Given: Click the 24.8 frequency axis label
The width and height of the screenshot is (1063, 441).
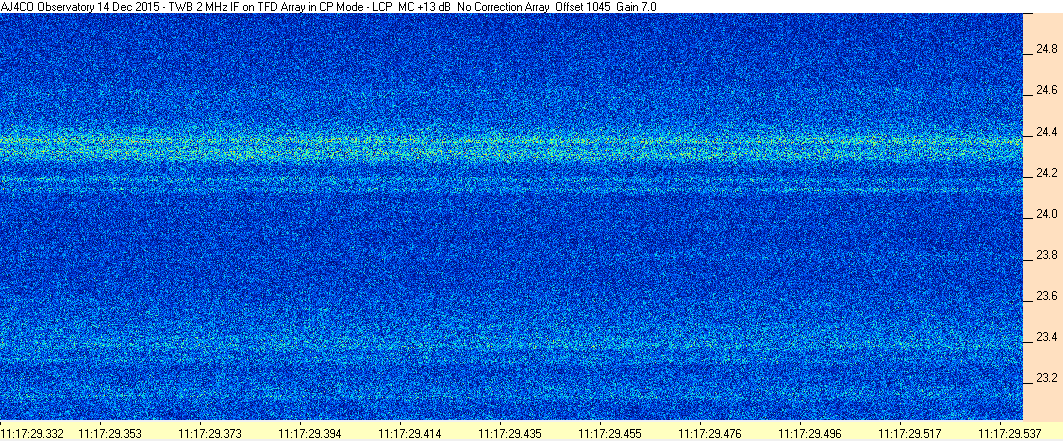Looking at the screenshot, I should pos(1047,49).
